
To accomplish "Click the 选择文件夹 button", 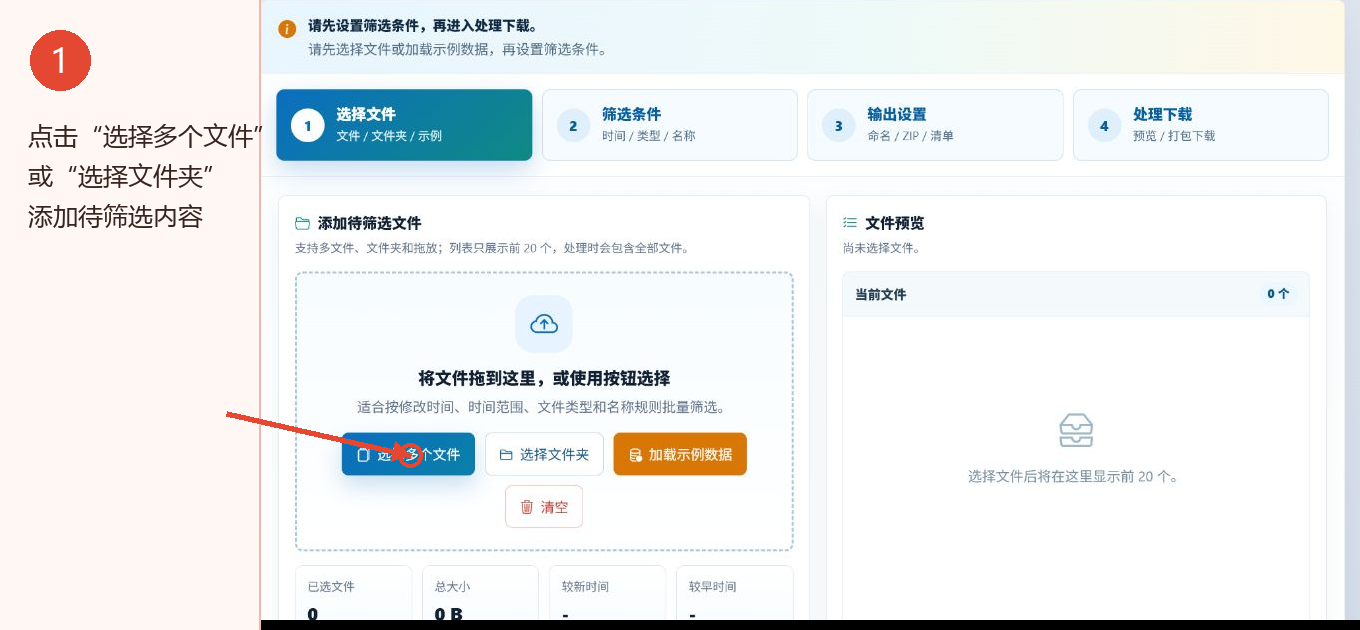I will click(x=544, y=454).
